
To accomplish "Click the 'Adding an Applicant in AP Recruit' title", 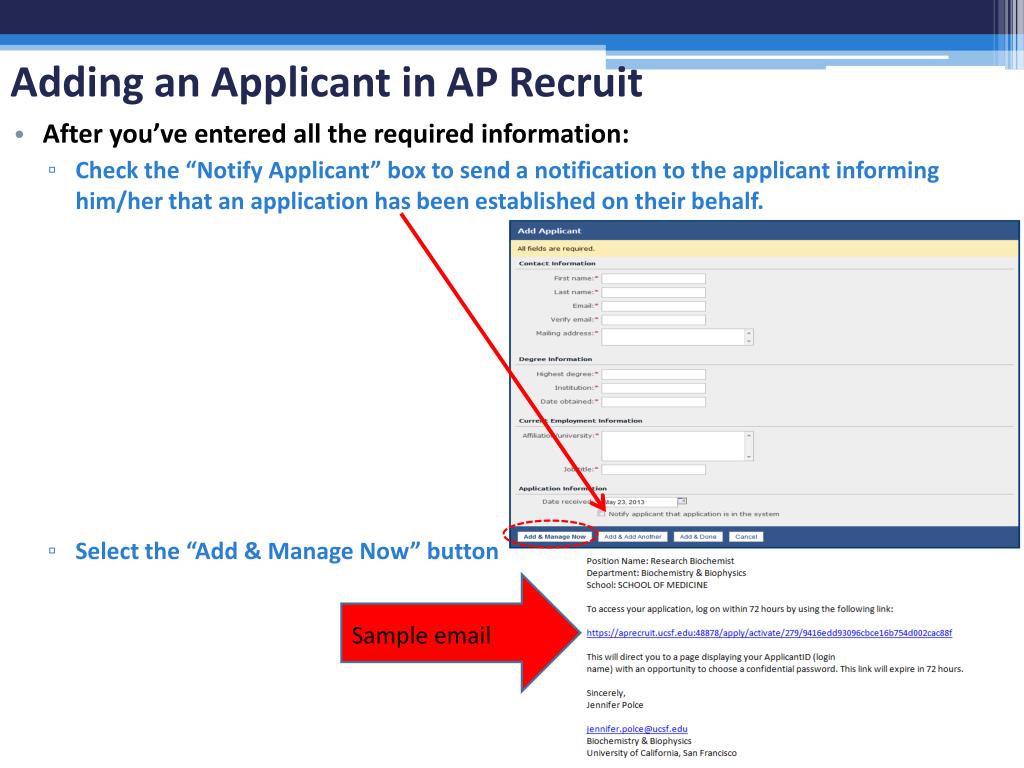I will 327,83.
